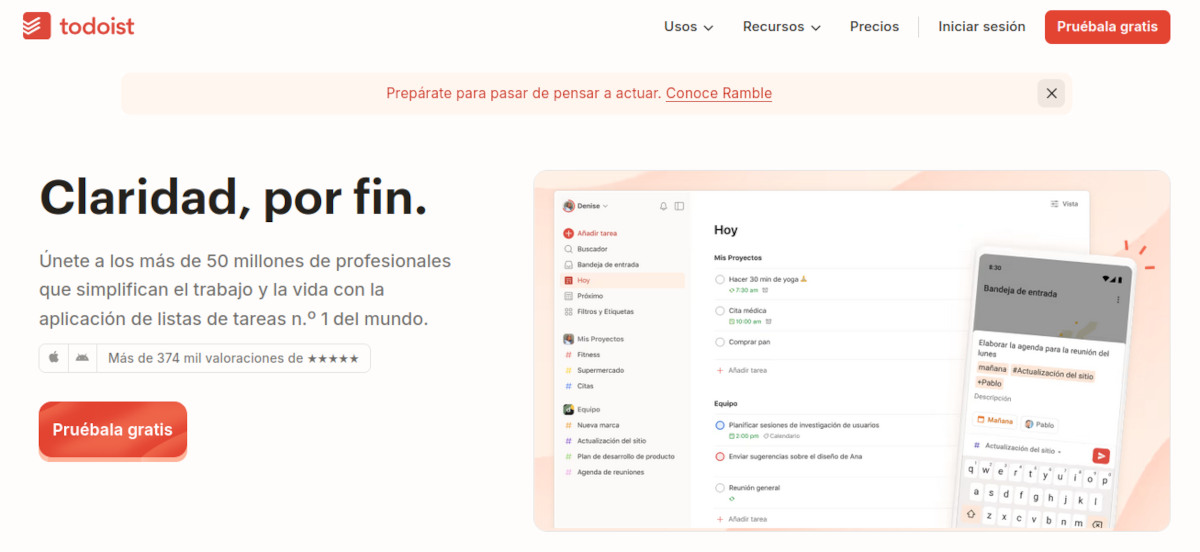Viewport: 1200px width, 552px height.
Task: Click the header Pruébala gratis button
Action: 1107,27
